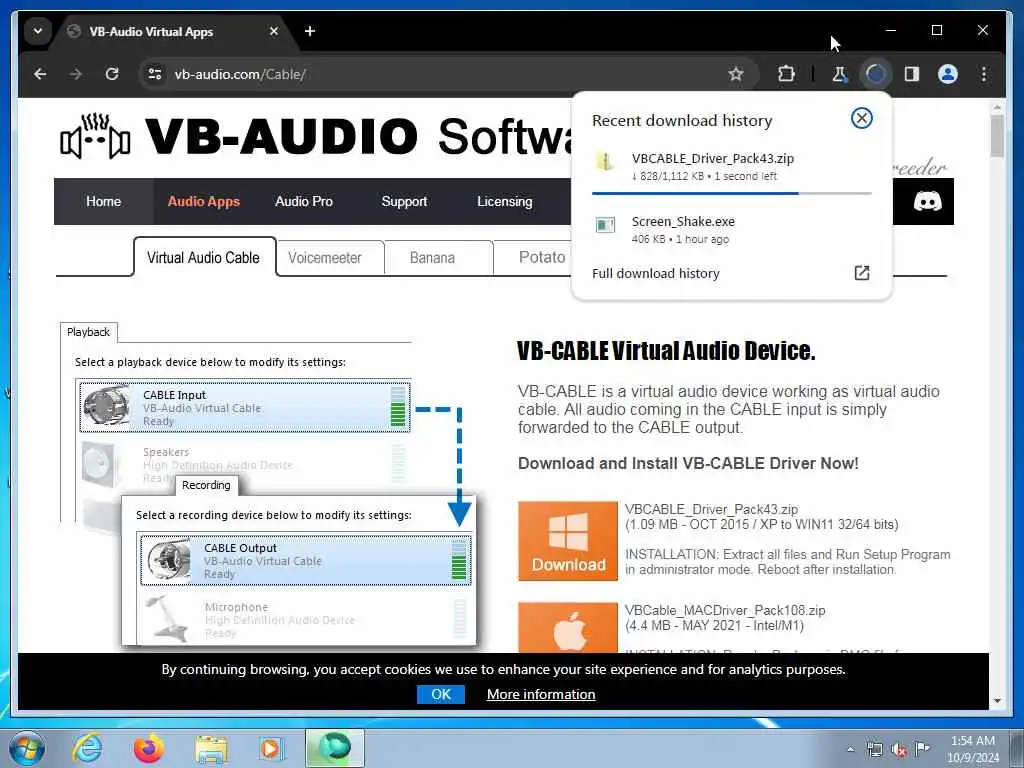The width and height of the screenshot is (1024, 768).
Task: Click the VB-Audio speaker logo
Action: point(95,136)
